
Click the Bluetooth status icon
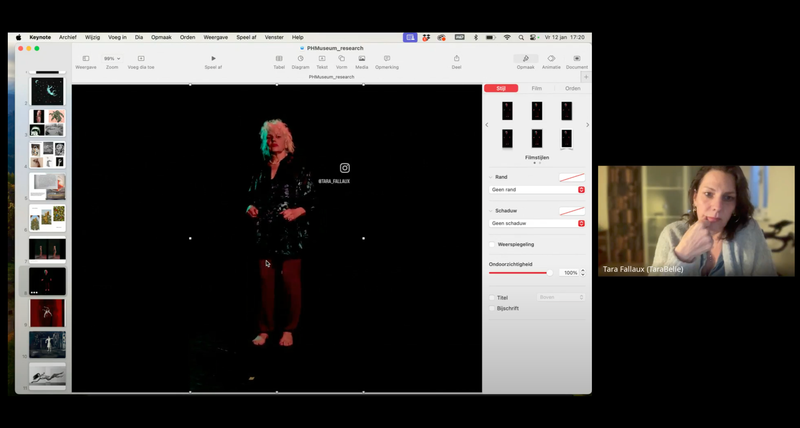tap(476, 37)
